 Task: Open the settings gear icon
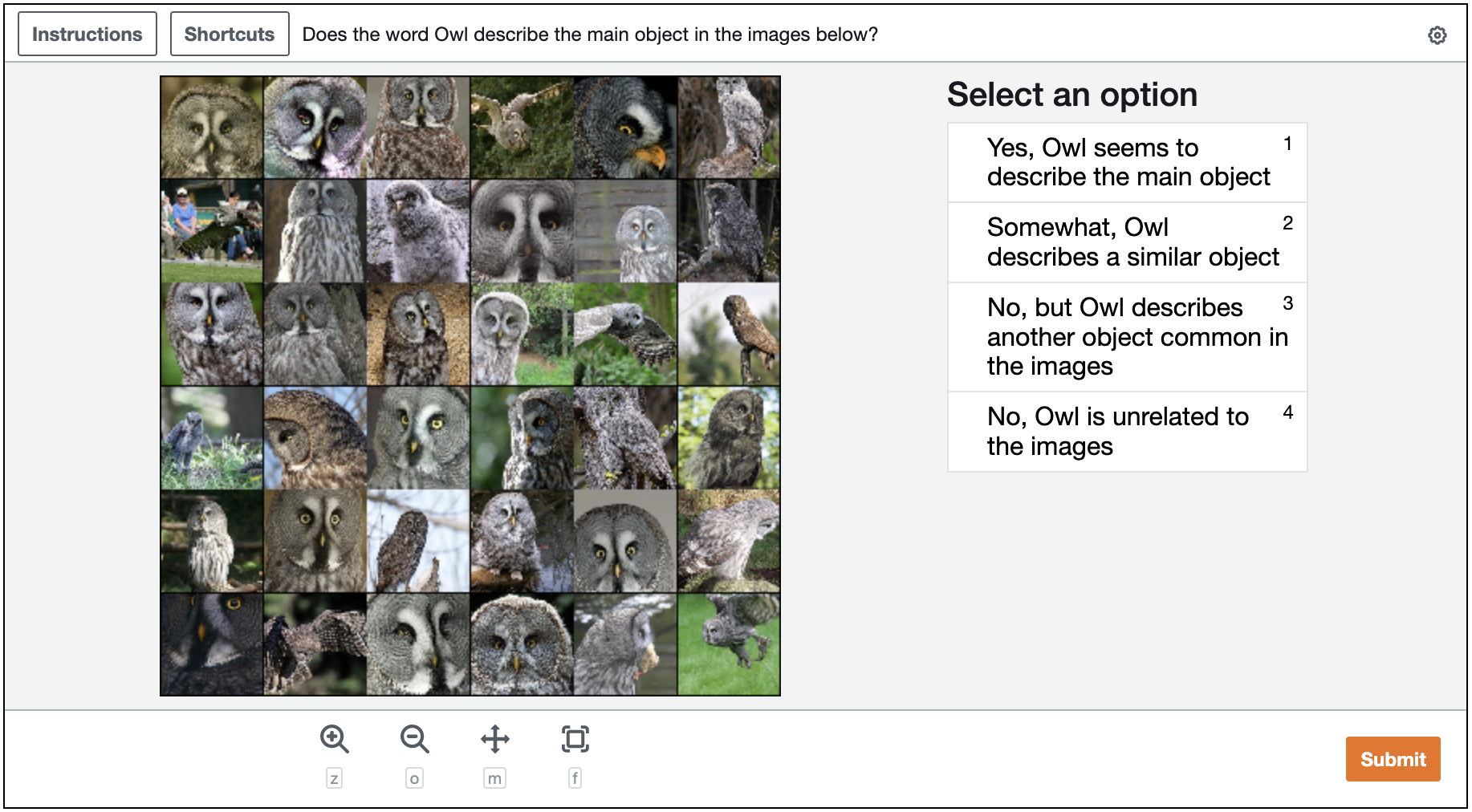point(1437,35)
